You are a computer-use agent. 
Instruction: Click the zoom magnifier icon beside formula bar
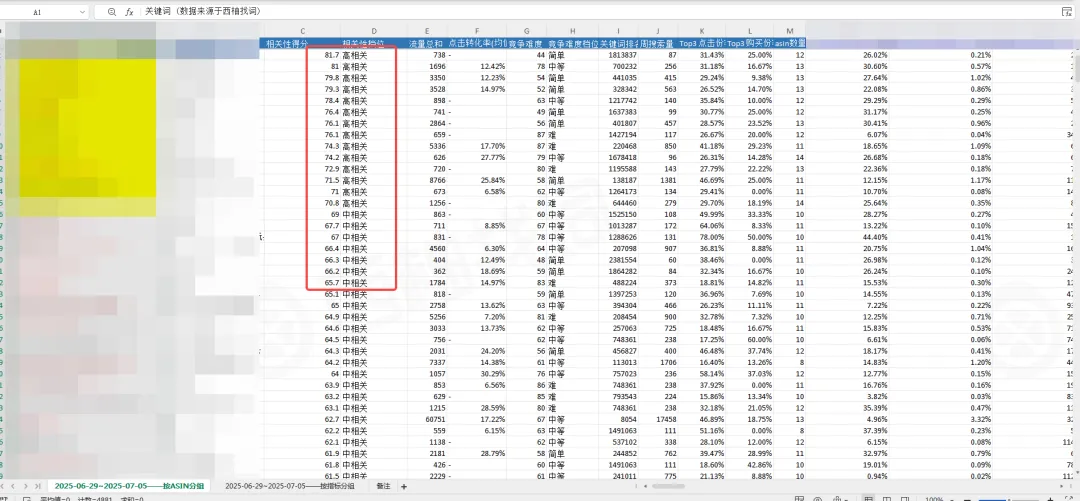pyautogui.click(x=112, y=12)
